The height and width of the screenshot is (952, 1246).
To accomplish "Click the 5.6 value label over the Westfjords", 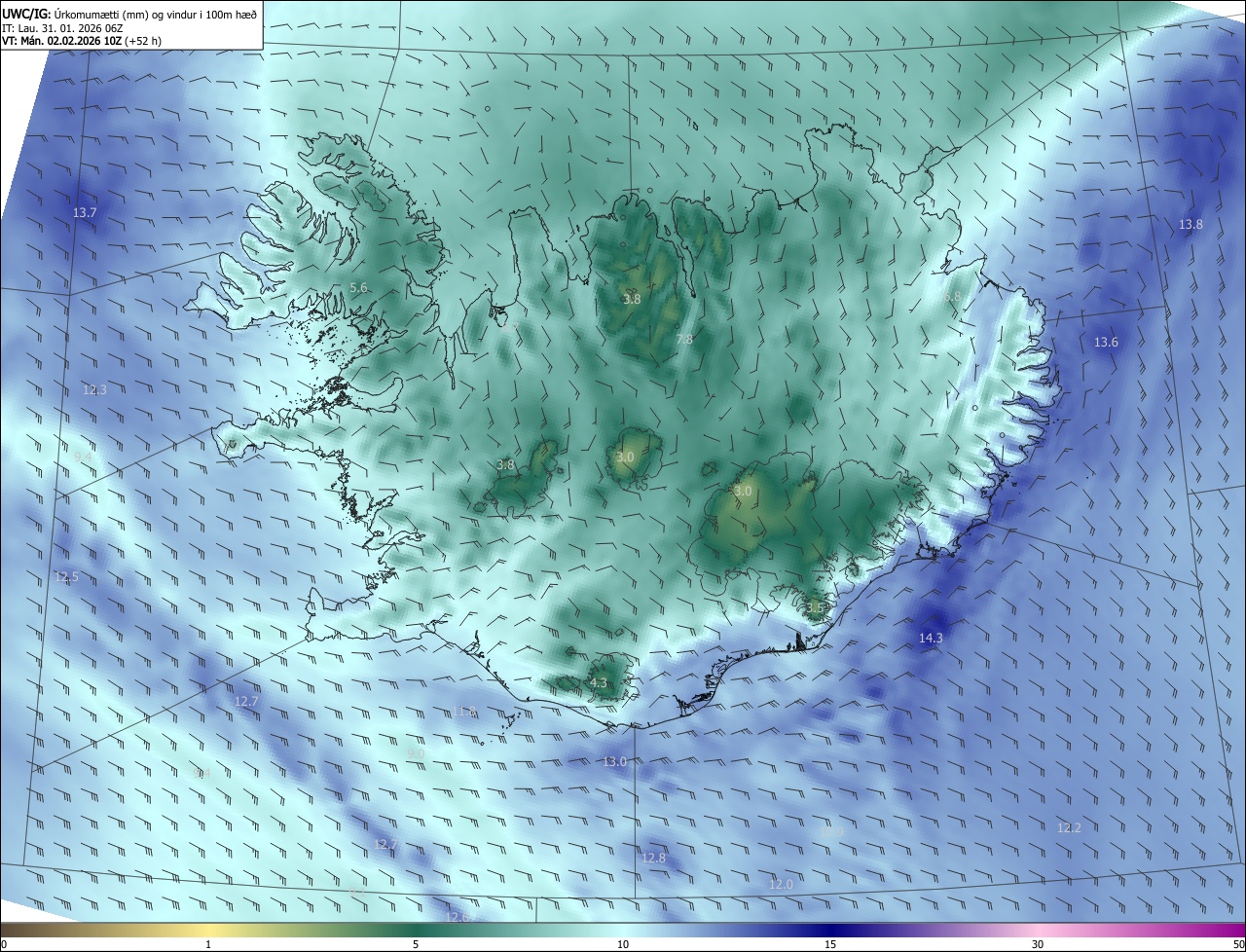I will (358, 287).
